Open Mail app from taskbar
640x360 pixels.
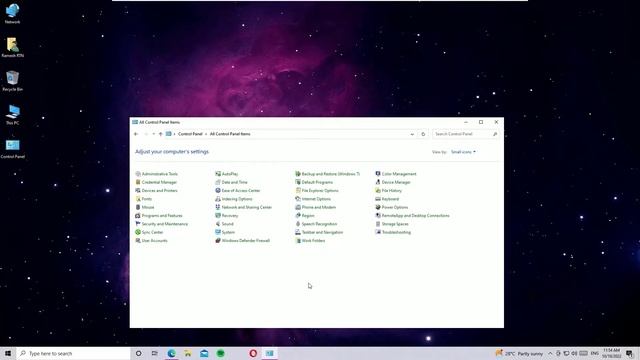click(204, 353)
